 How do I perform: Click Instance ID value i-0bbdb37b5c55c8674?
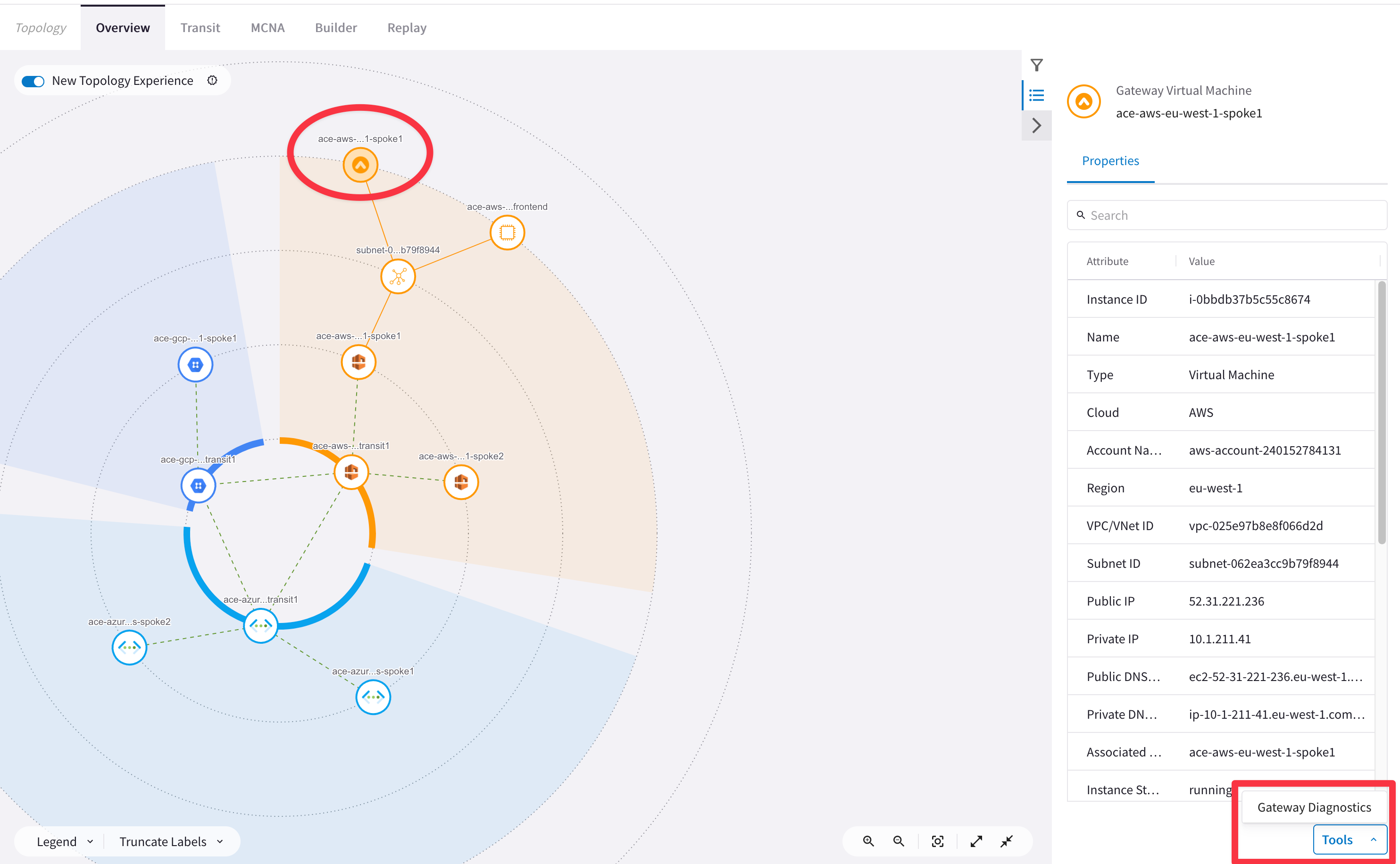pyautogui.click(x=1250, y=299)
